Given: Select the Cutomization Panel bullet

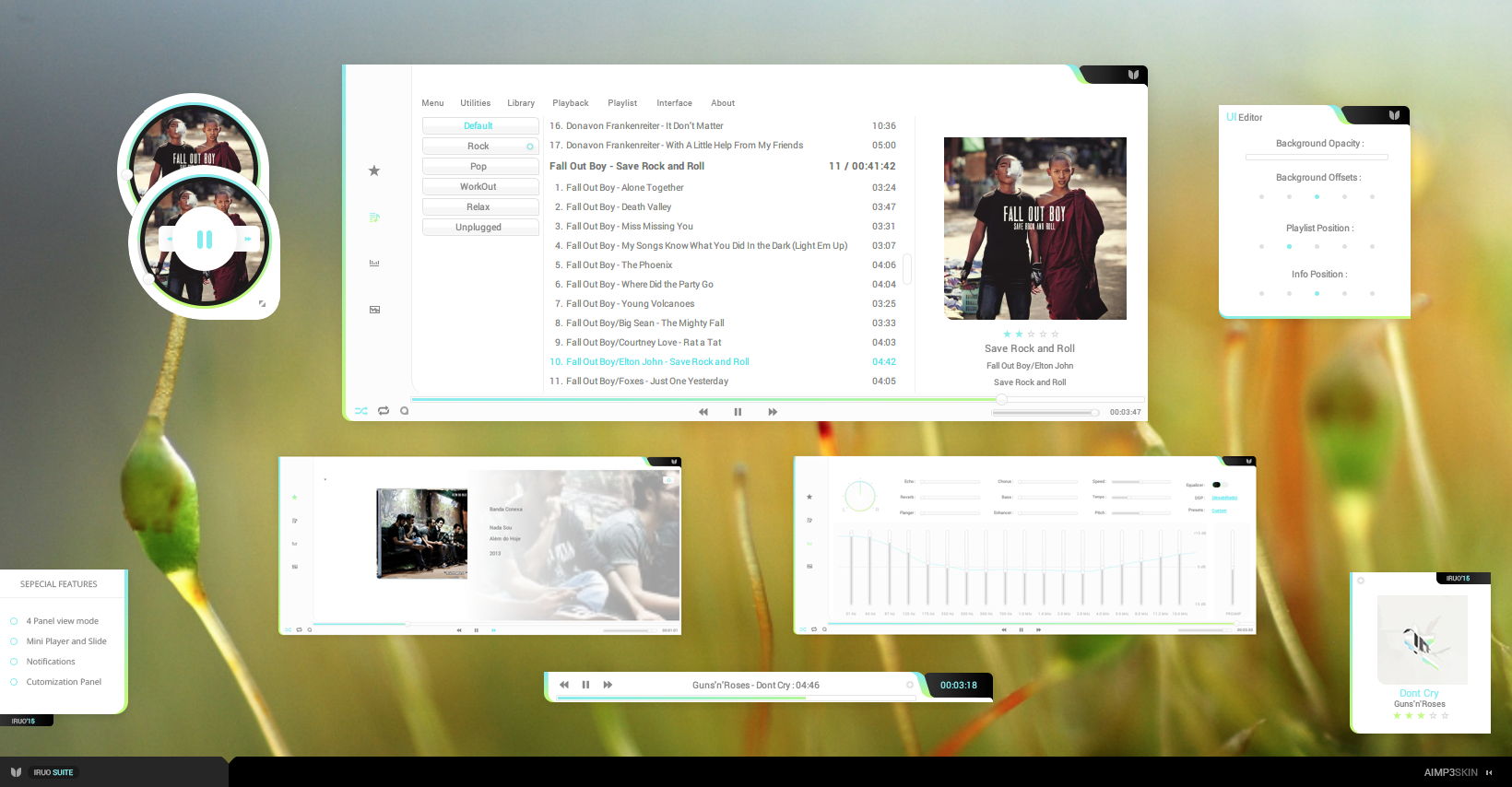Looking at the screenshot, I should [14, 682].
